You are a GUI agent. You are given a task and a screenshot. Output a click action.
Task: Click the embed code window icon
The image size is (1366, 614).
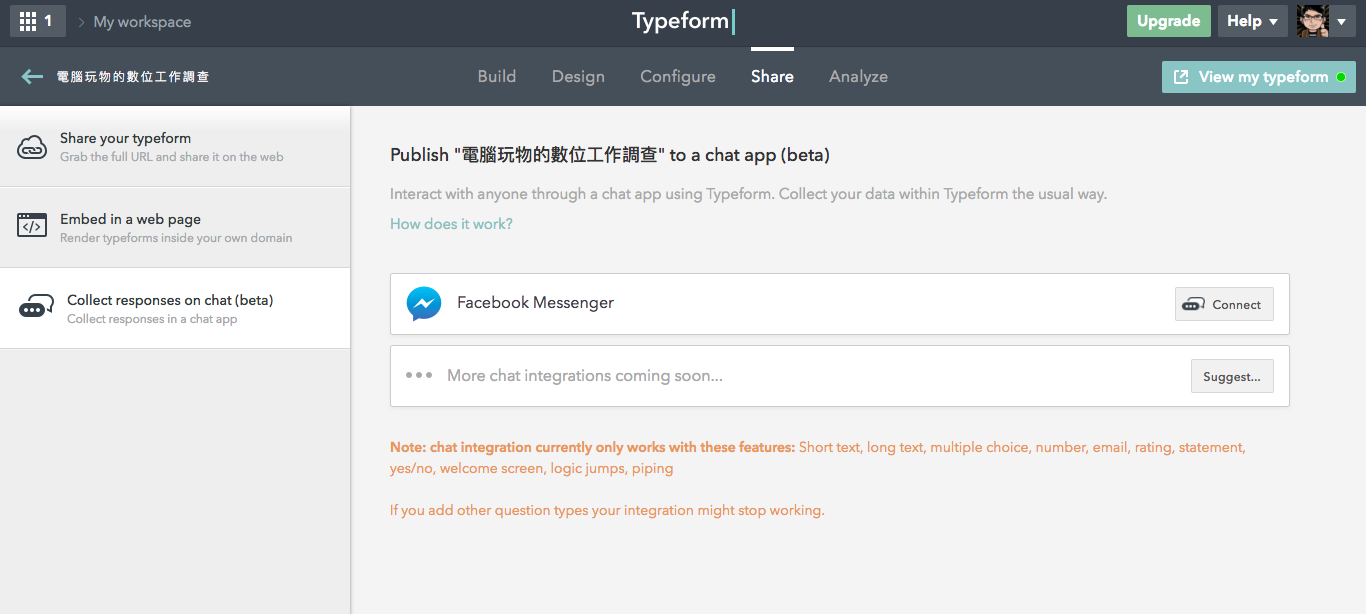tap(32, 226)
